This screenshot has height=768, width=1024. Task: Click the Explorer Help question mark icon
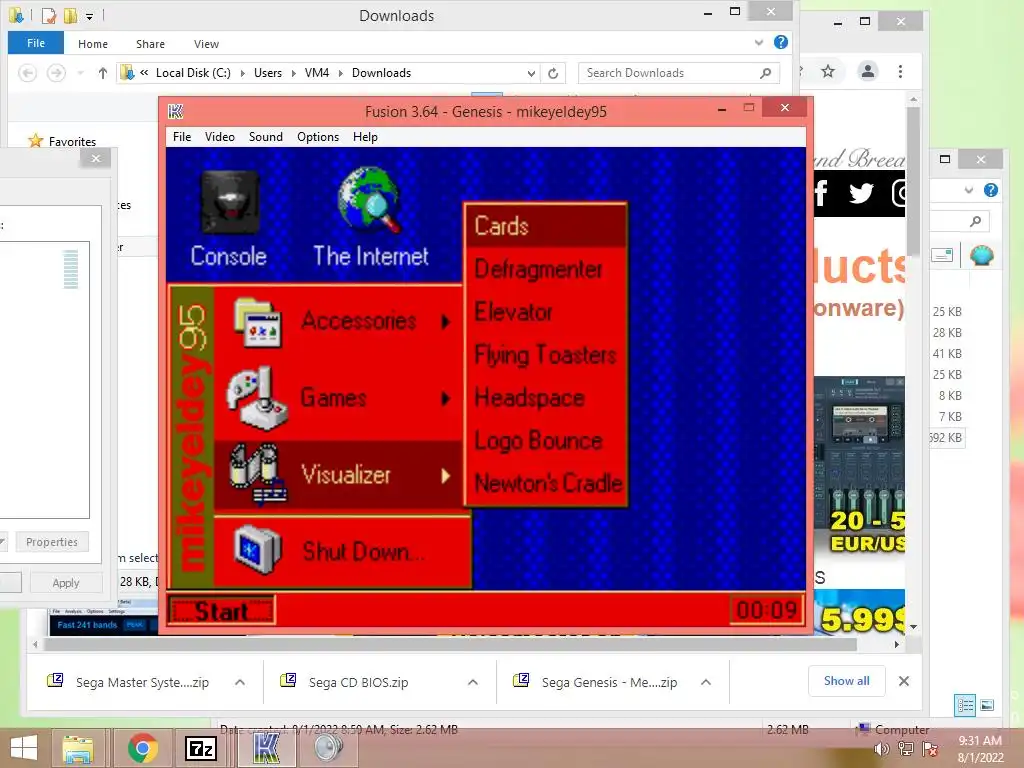click(x=780, y=42)
